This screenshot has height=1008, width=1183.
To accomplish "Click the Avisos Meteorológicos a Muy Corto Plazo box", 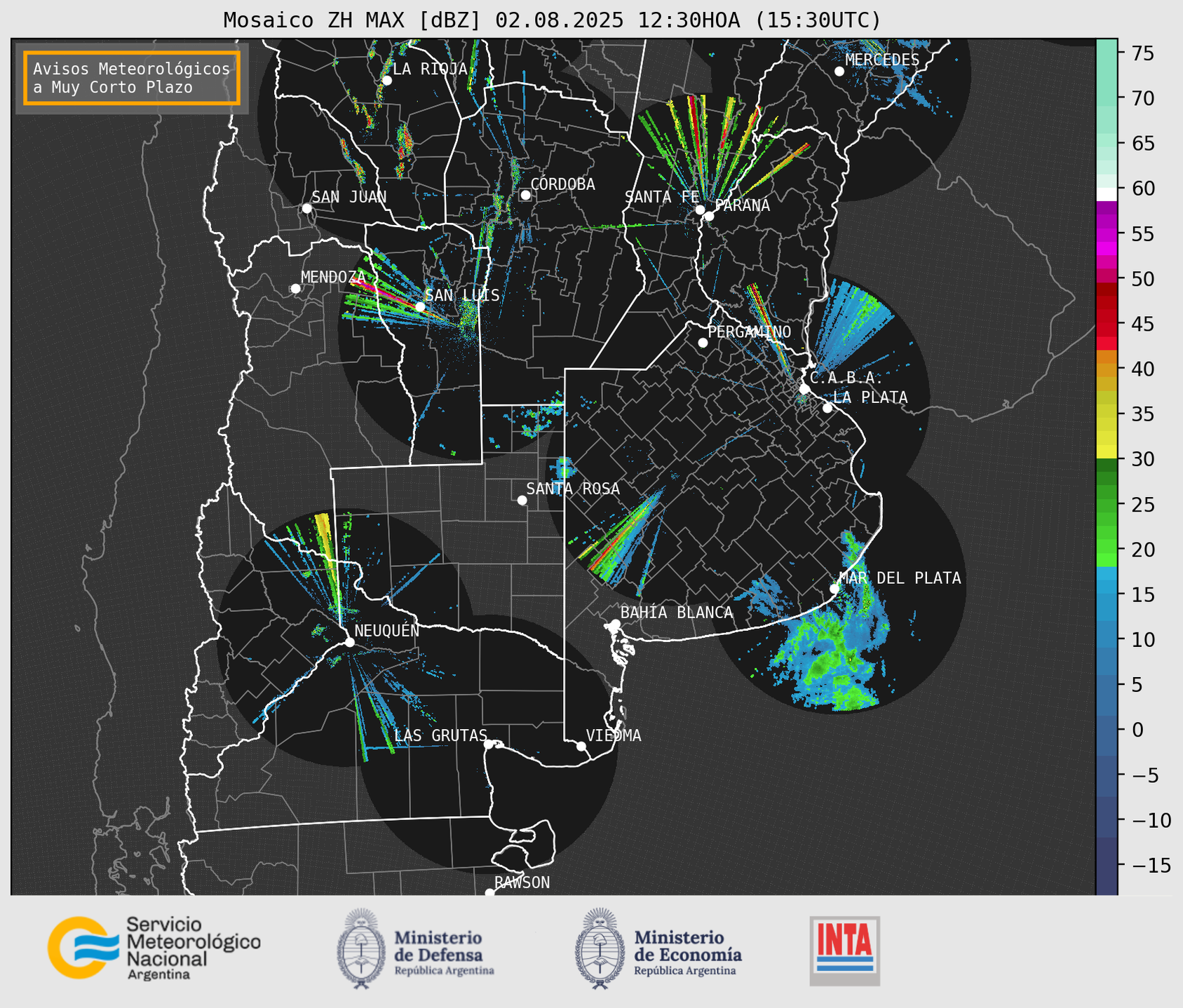I will (132, 78).
